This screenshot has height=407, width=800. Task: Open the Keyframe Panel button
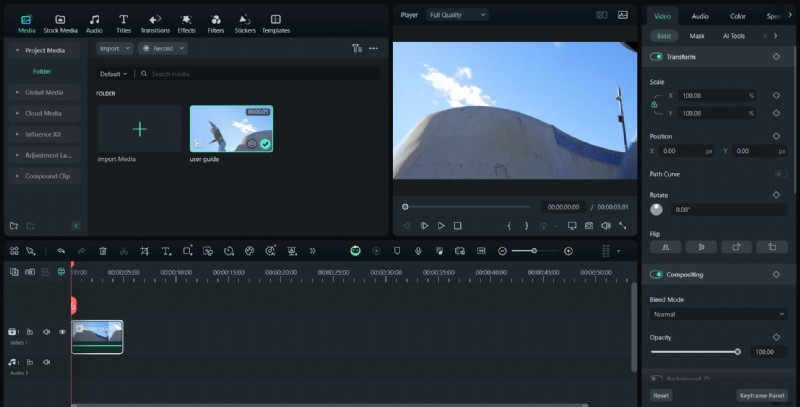click(x=762, y=395)
